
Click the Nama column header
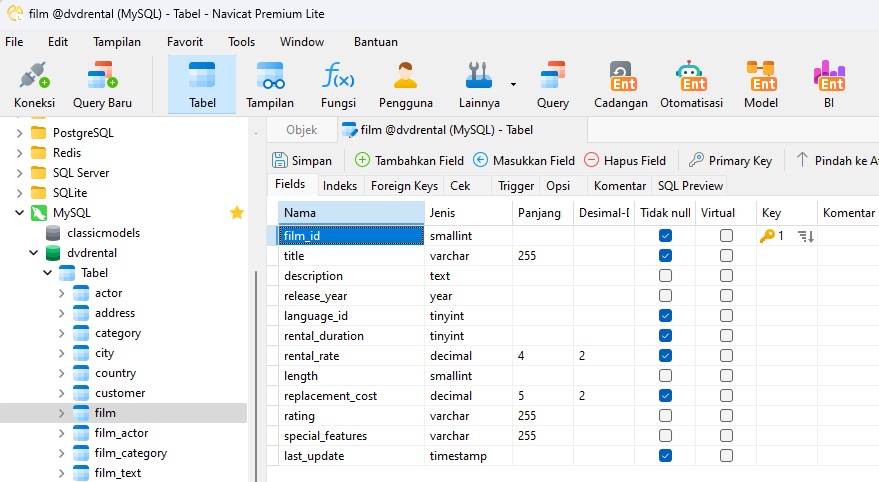tap(351, 213)
